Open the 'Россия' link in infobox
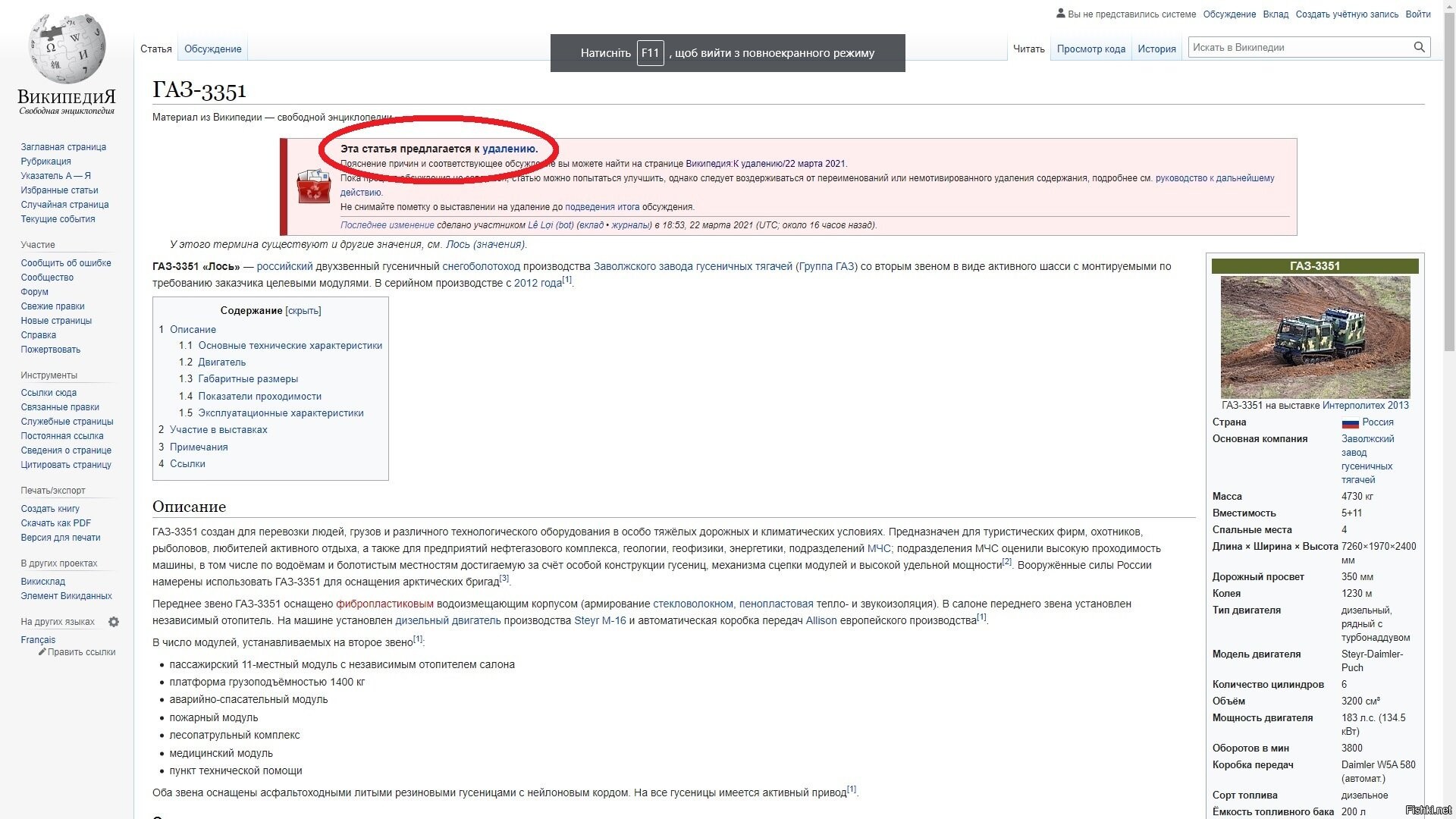1456x819 pixels. point(1378,422)
